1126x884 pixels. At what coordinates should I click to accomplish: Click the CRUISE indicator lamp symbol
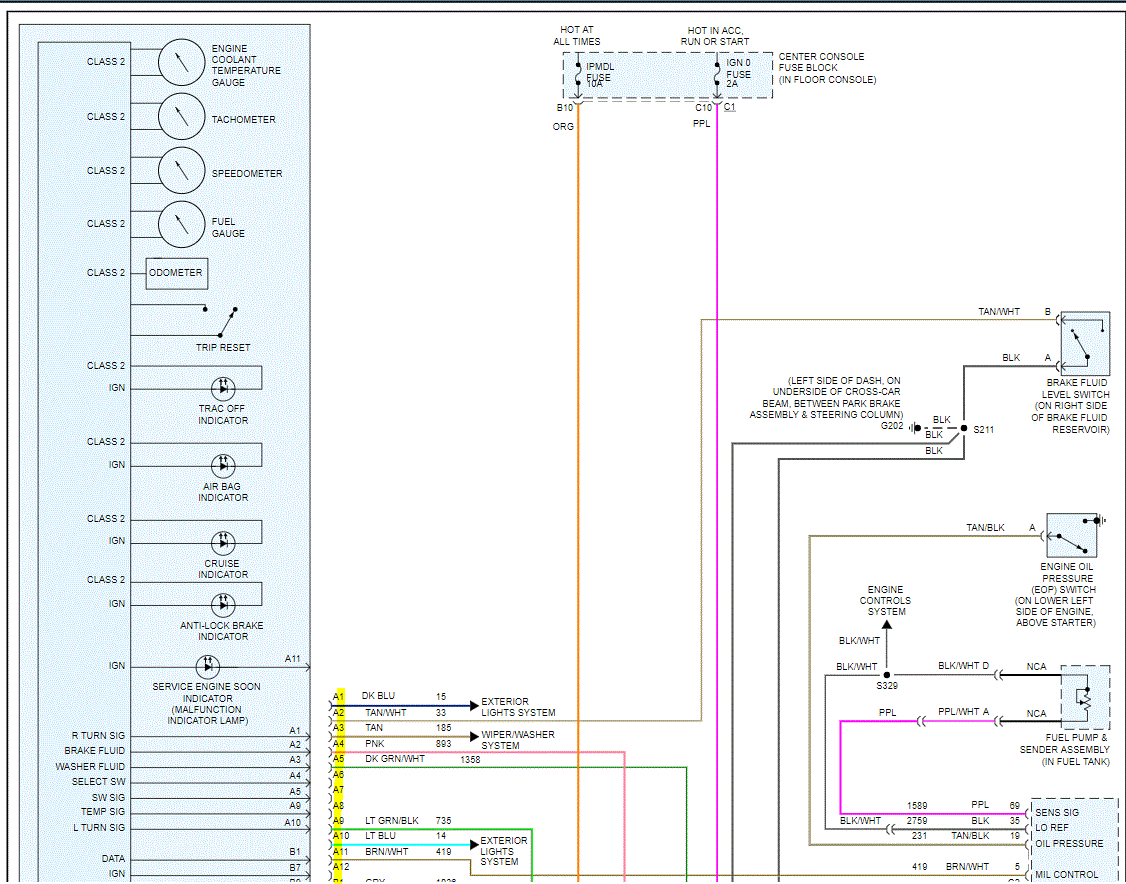(222, 542)
